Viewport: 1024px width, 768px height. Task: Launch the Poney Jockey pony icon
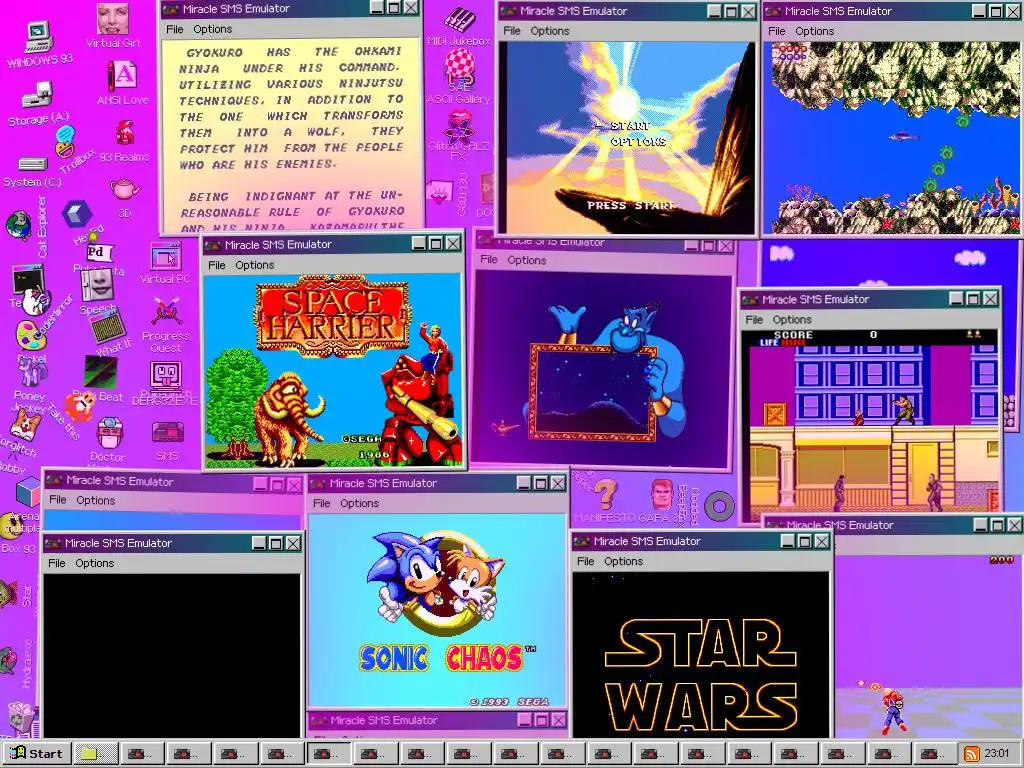[x=31, y=372]
